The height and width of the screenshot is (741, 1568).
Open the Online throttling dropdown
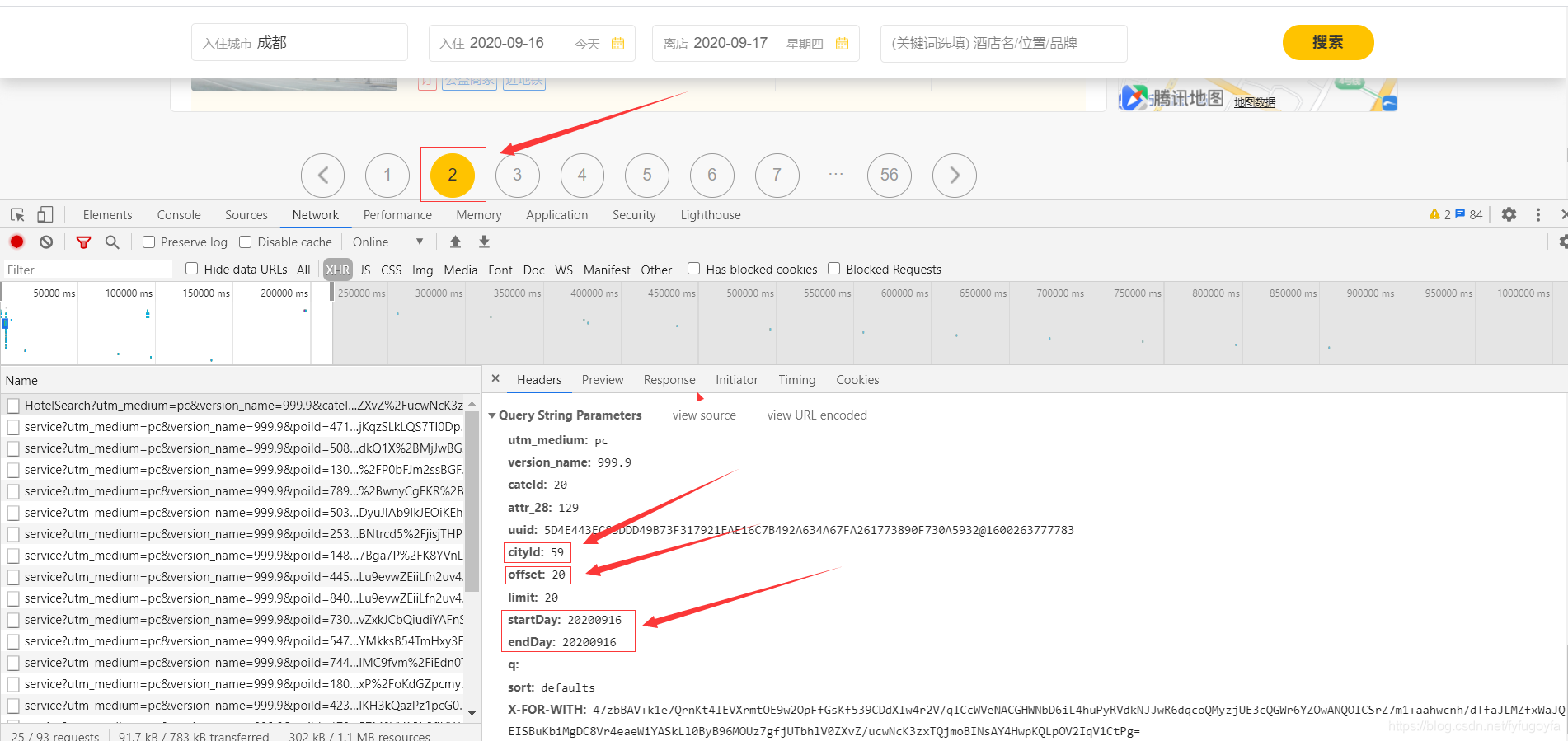[387, 242]
